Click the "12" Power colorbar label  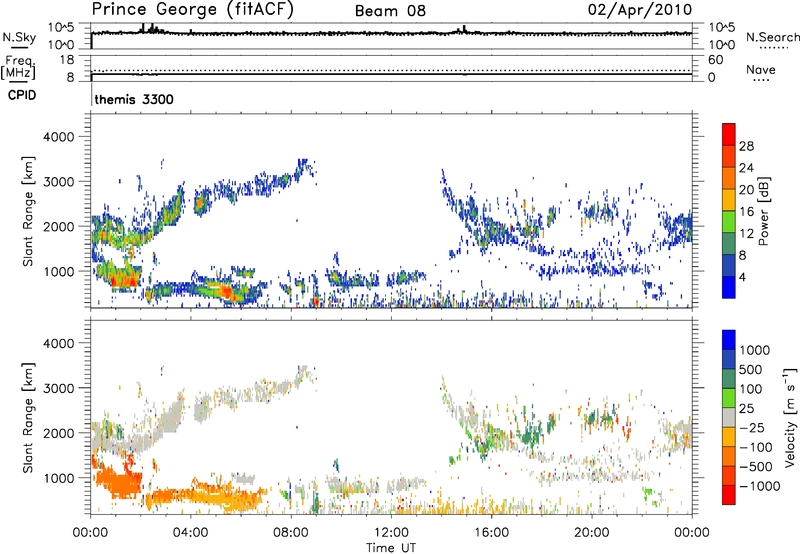pyautogui.click(x=746, y=234)
